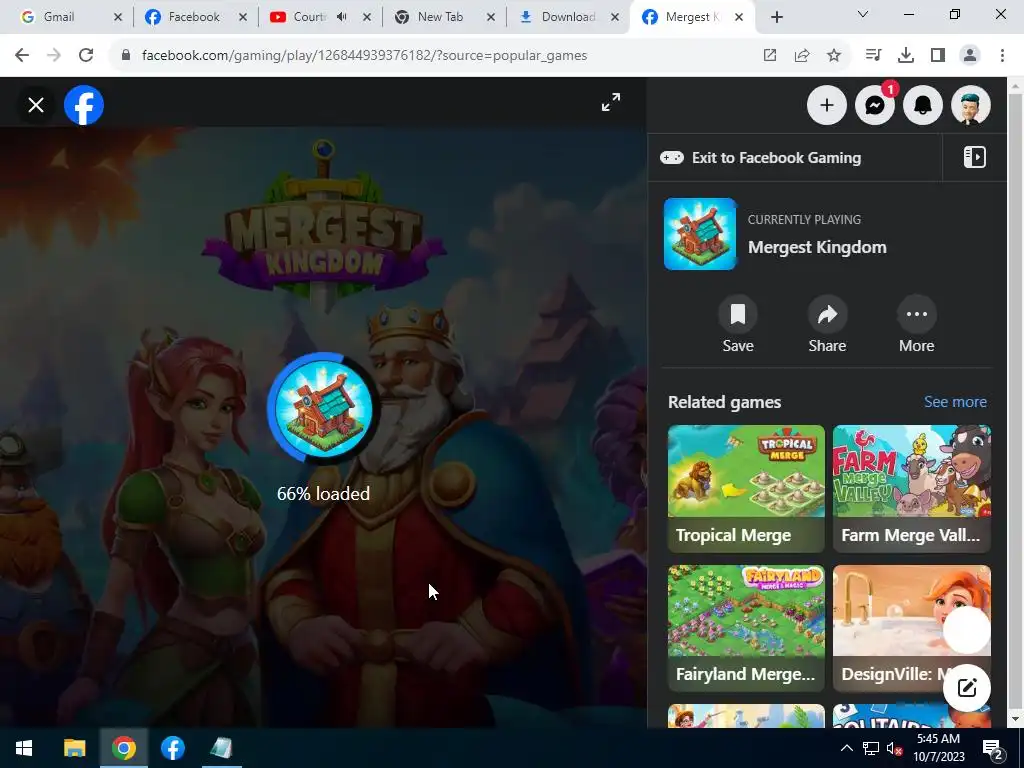1024x768 pixels.
Task: Bookmark this page with star
Action: [x=834, y=56]
